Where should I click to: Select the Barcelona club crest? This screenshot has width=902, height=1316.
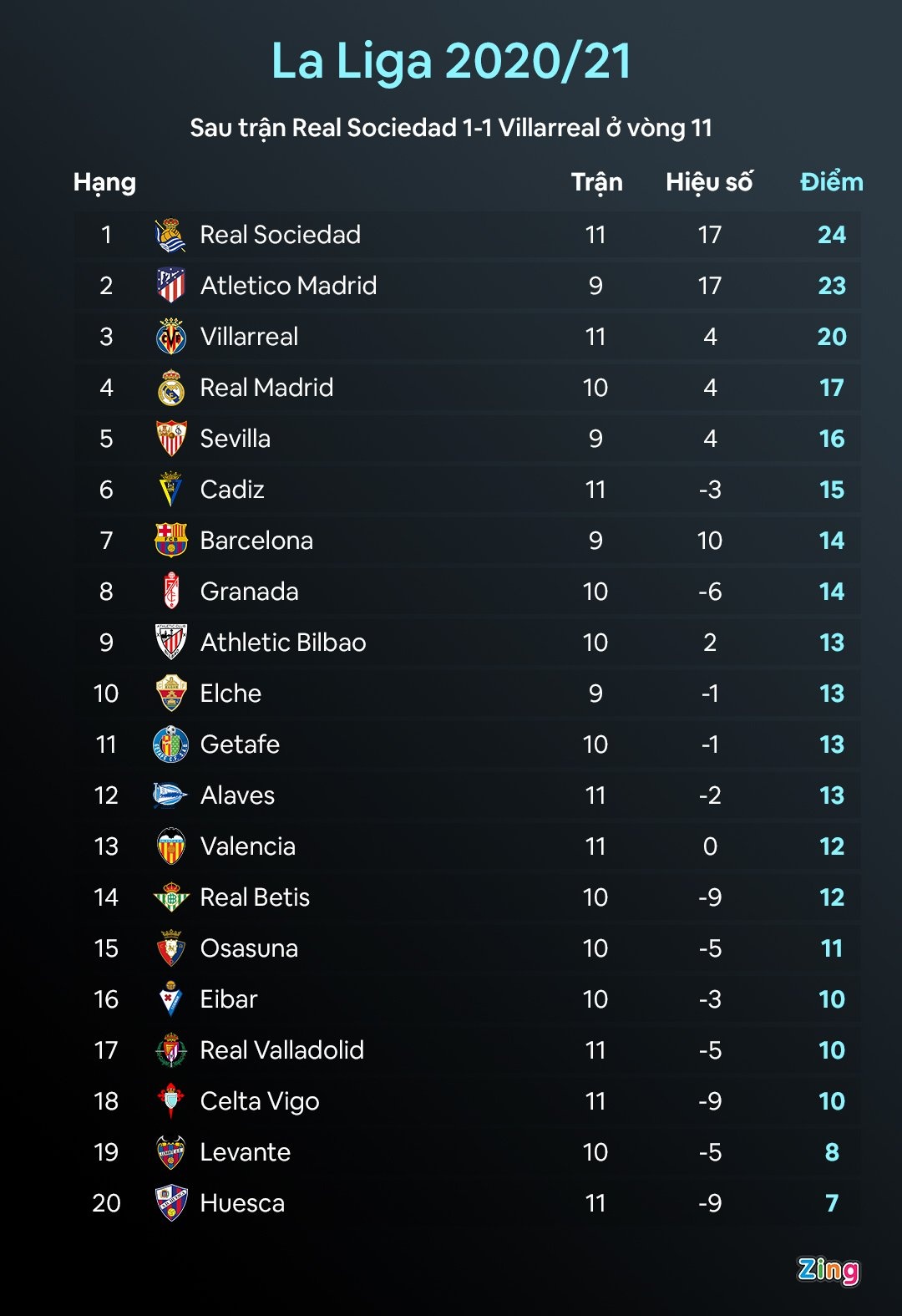click(171, 541)
